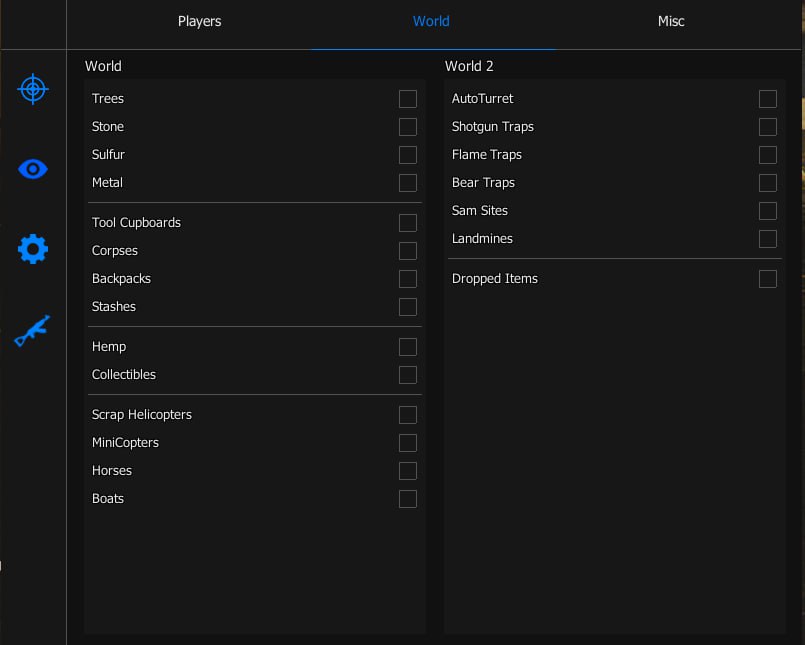Check the Collectibles option
Viewport: 805px width, 645px height.
[408, 375]
